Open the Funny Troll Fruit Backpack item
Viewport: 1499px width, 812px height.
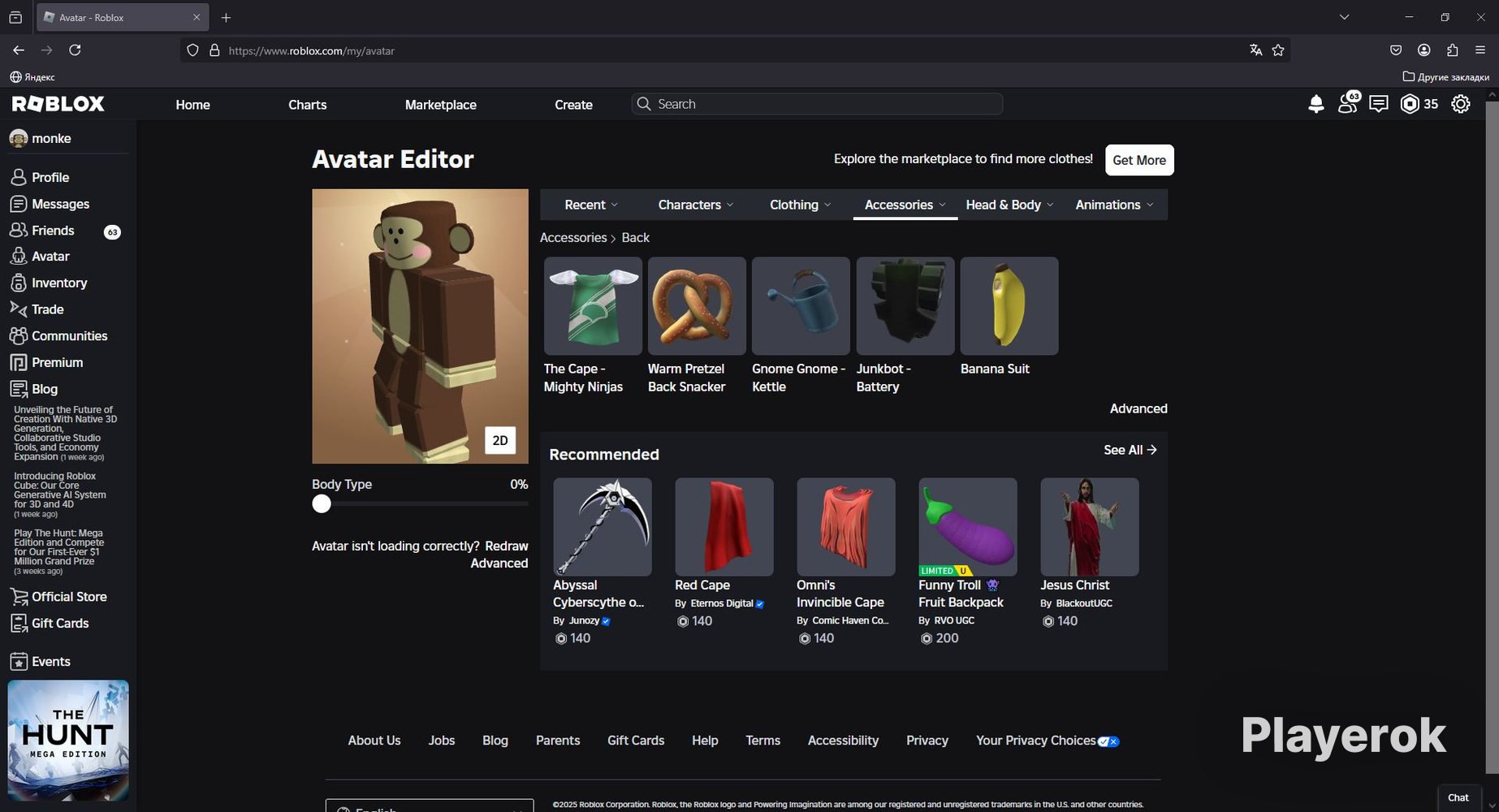pos(968,527)
